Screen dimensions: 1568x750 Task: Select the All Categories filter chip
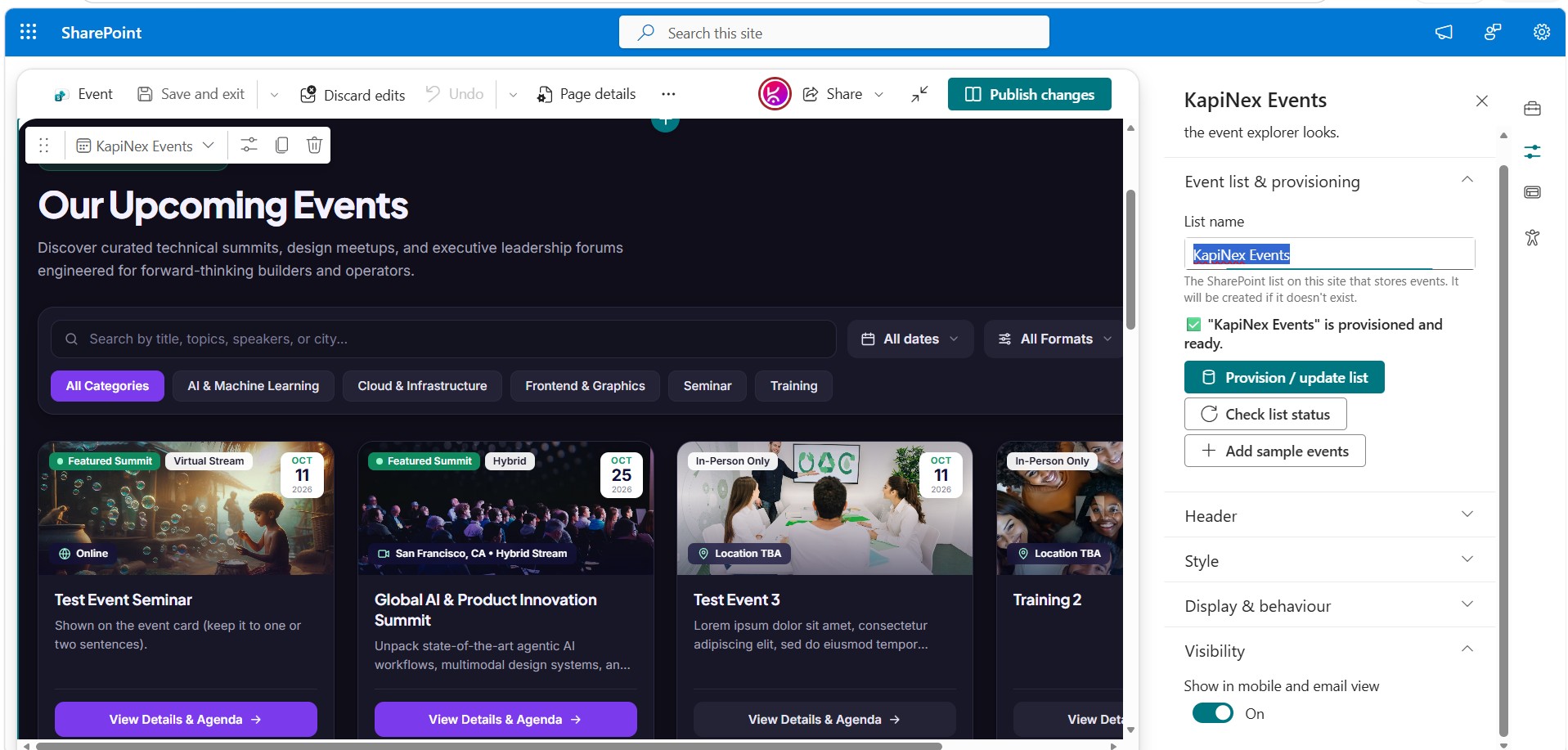[107, 386]
